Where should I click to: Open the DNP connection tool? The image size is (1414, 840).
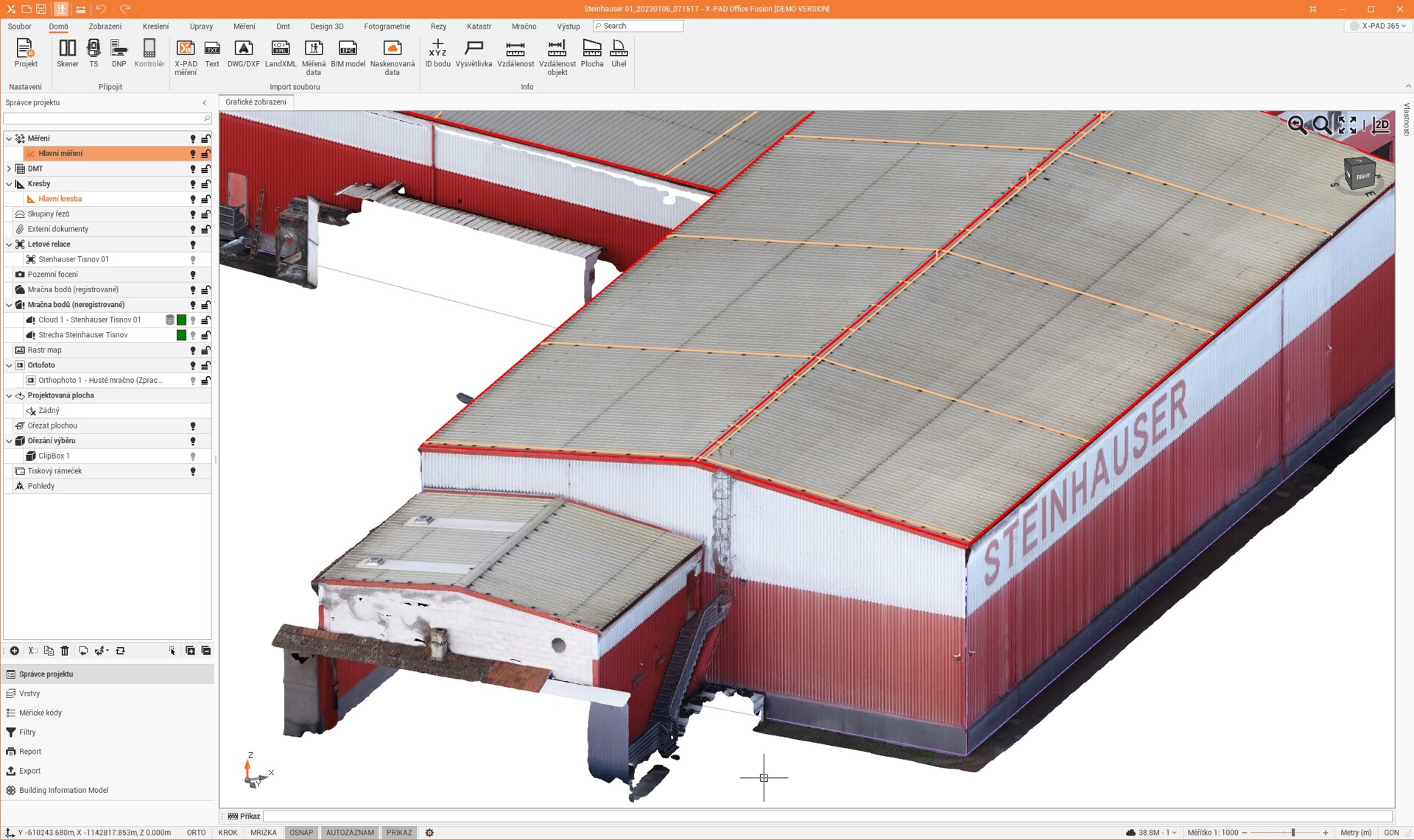point(119,53)
